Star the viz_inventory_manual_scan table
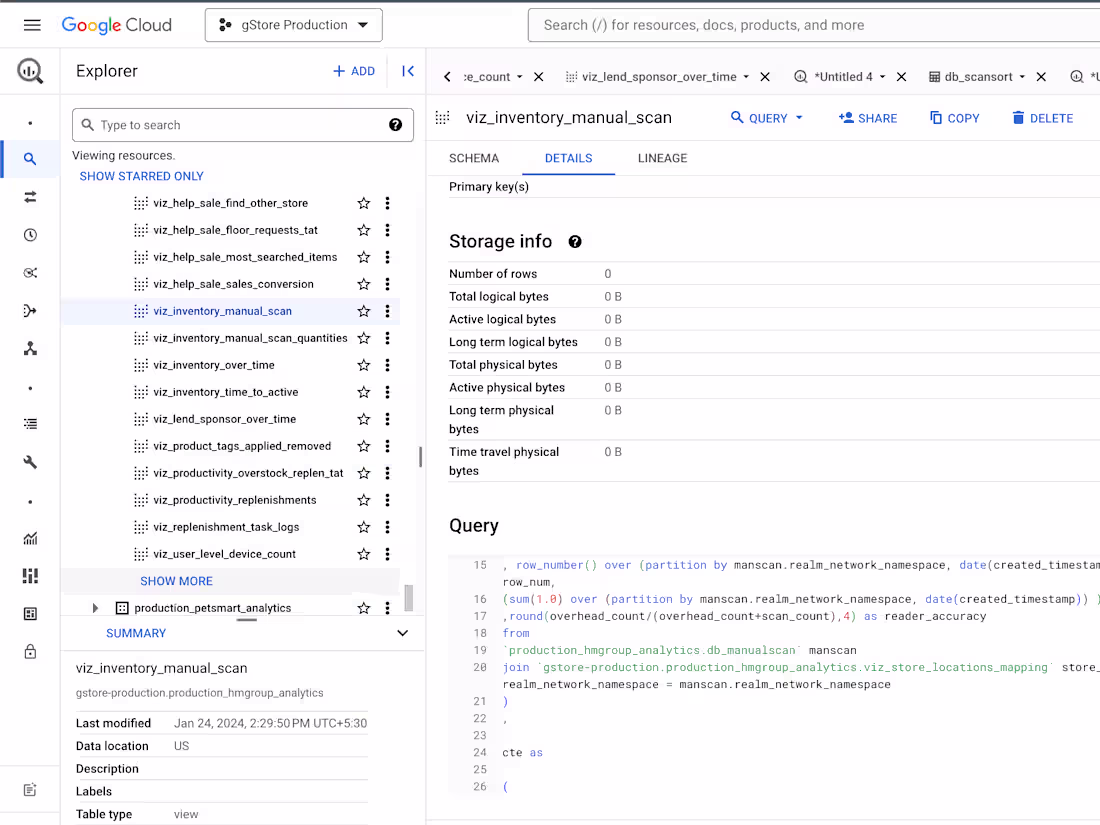 [363, 311]
